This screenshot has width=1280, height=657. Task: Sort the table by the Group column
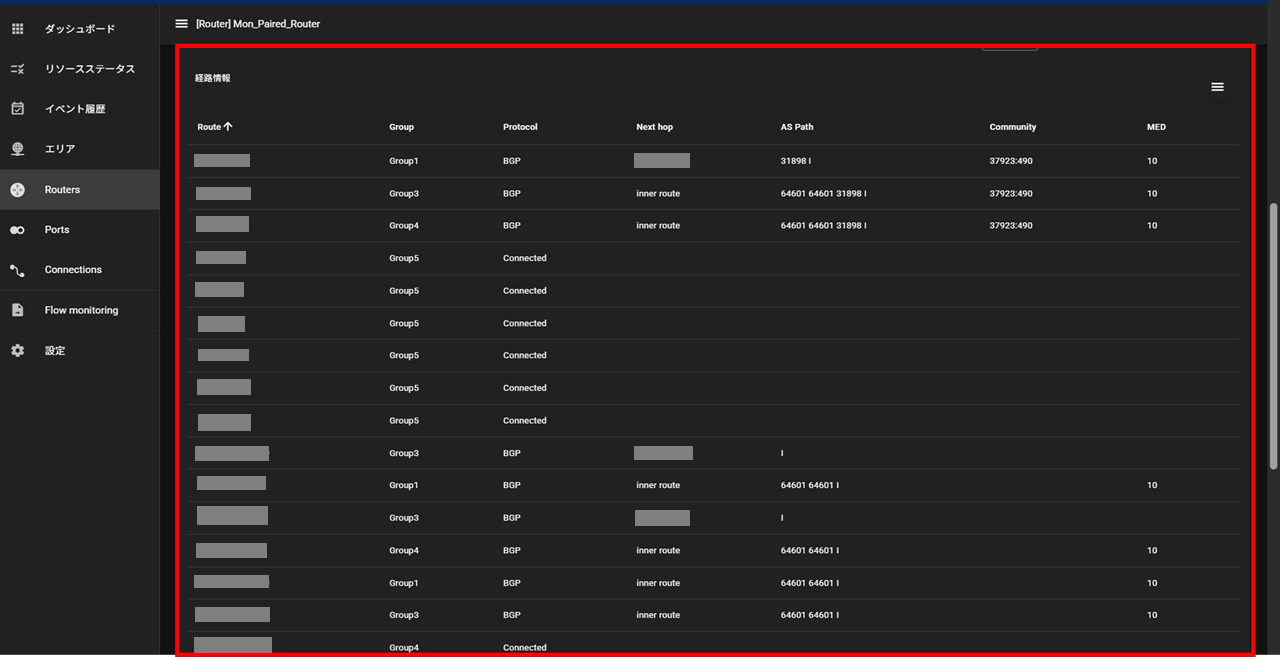pyautogui.click(x=401, y=127)
